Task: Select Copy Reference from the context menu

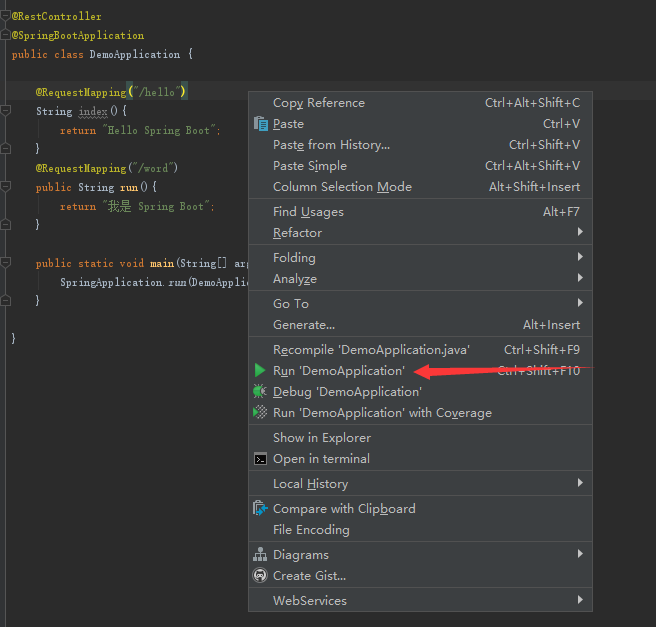Action: [x=319, y=103]
